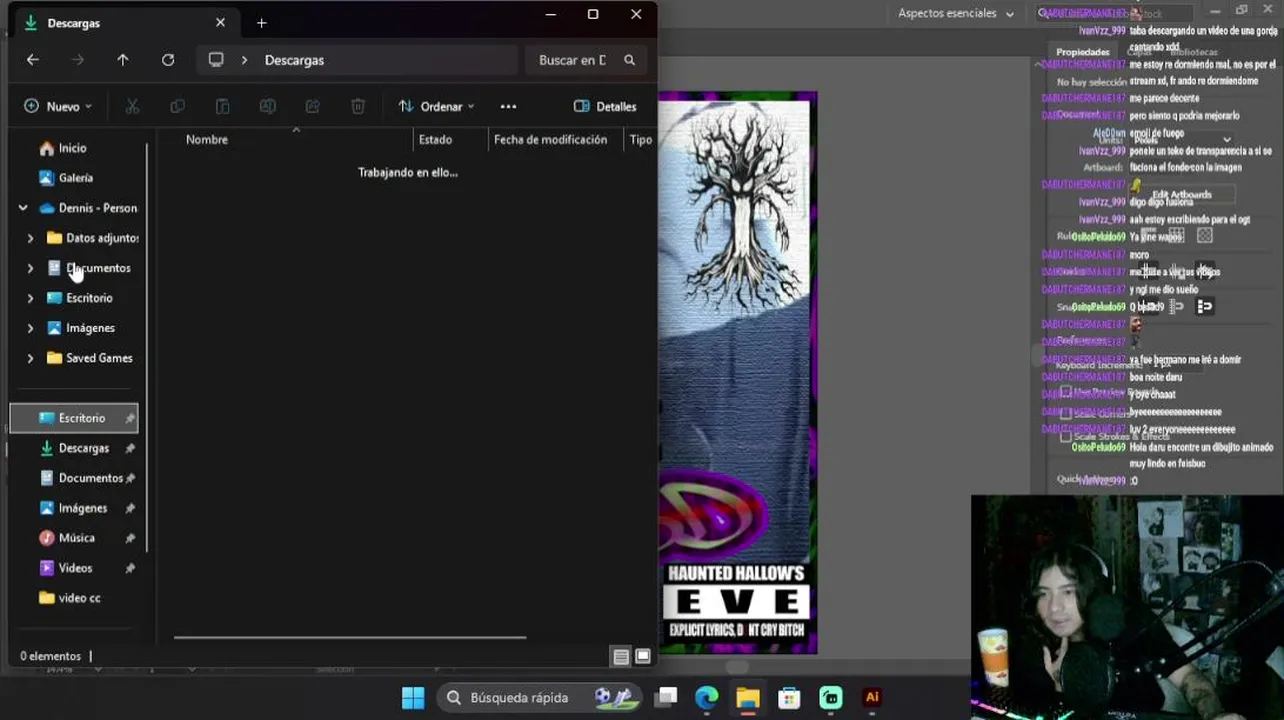Open Inicio in the navigation pane
1284x720 pixels.
click(x=72, y=148)
